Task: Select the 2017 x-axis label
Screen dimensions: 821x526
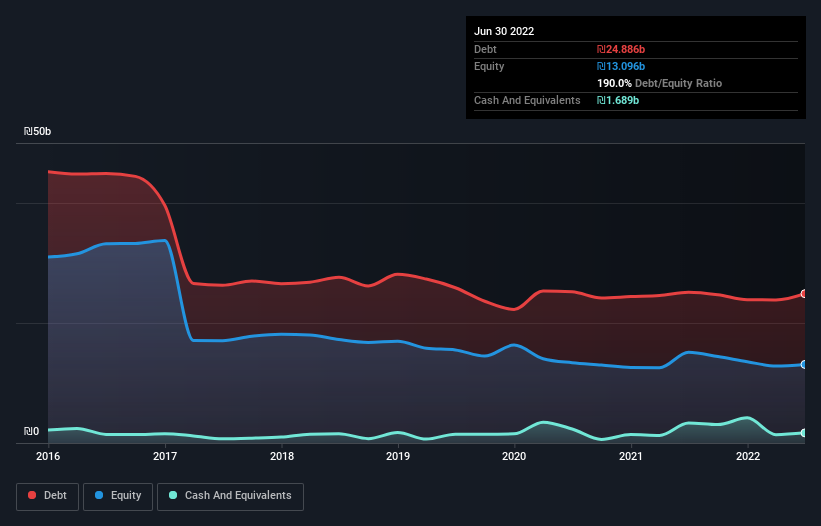Action: pyautogui.click(x=165, y=456)
